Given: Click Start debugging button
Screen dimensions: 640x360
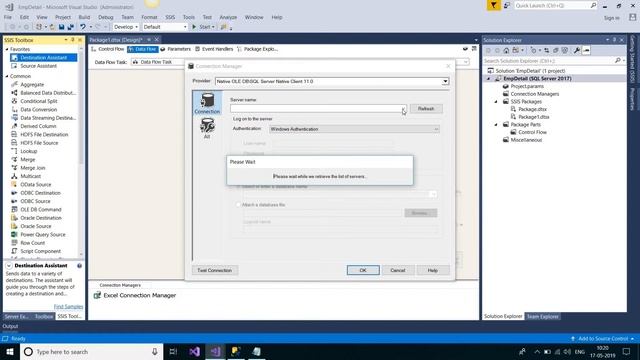Looking at the screenshot, I should click(x=203, y=27).
